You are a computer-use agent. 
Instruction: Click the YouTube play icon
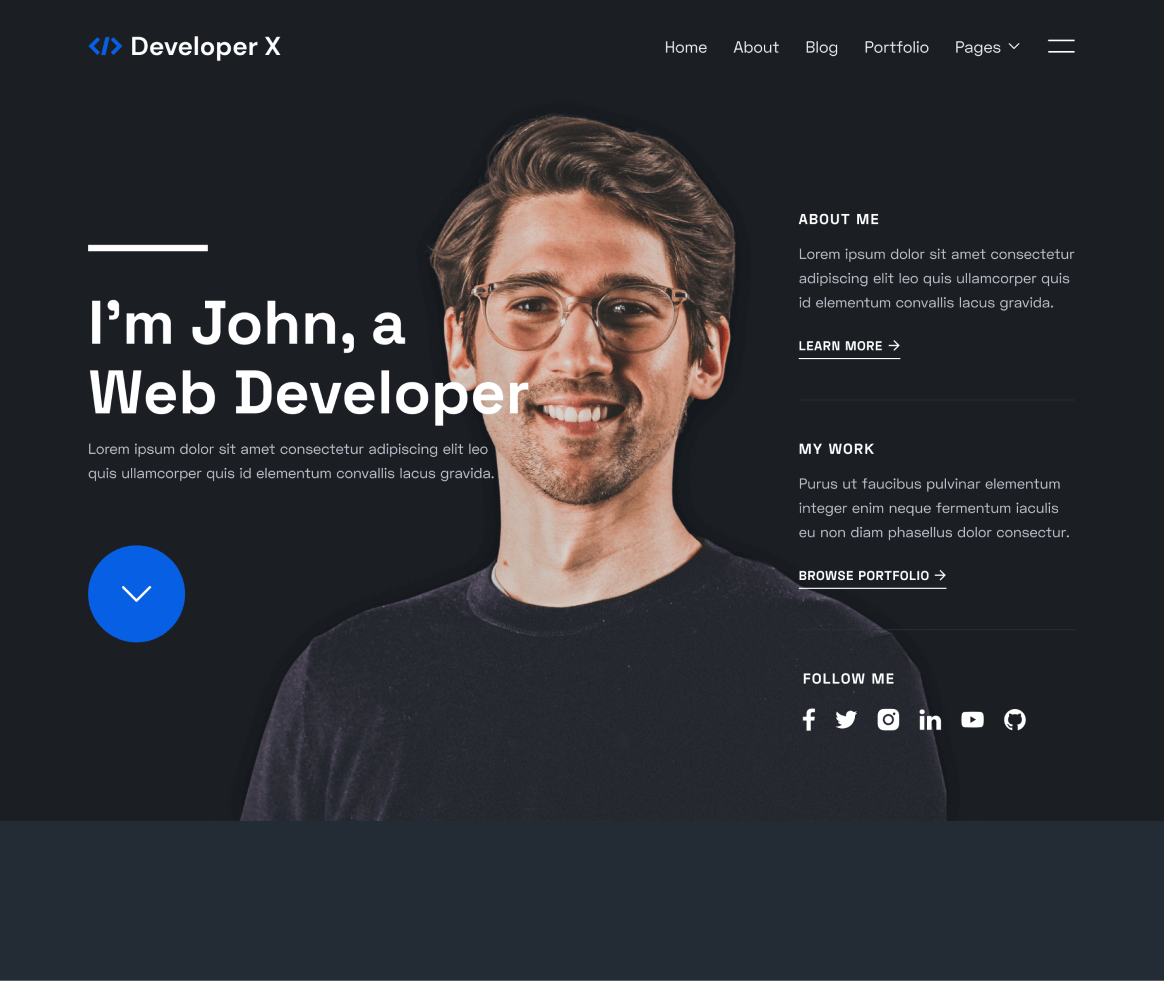click(x=972, y=719)
